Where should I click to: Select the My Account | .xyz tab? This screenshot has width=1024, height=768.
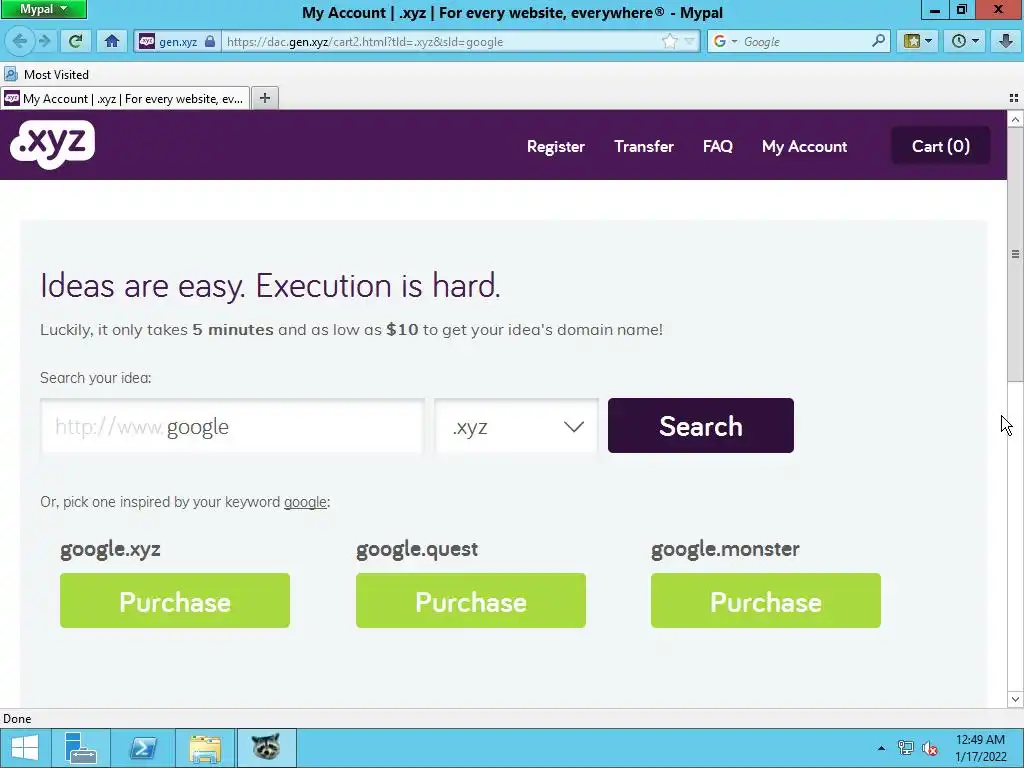125,99
